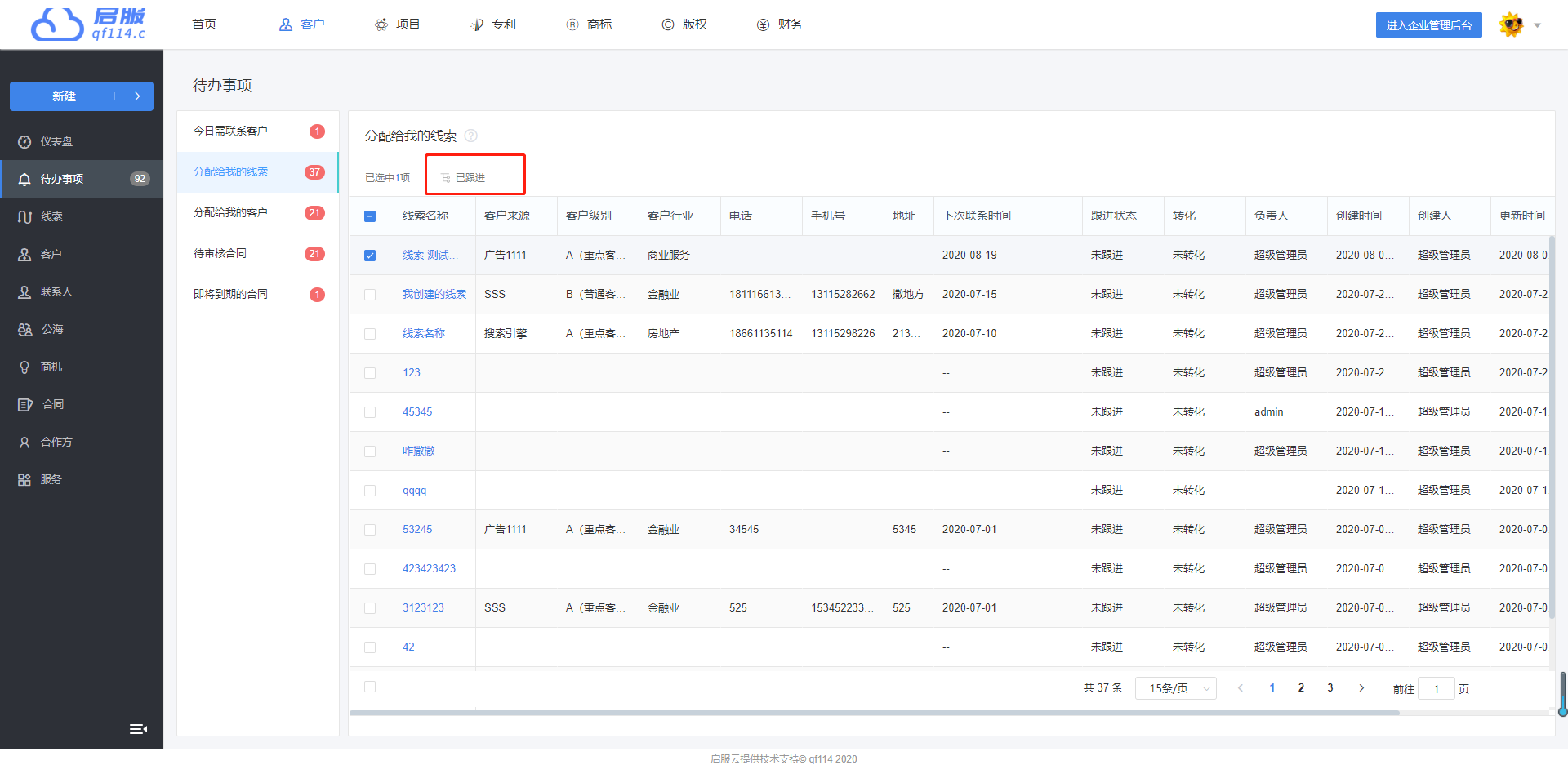Click the 92 badge on 待办事项

140,180
